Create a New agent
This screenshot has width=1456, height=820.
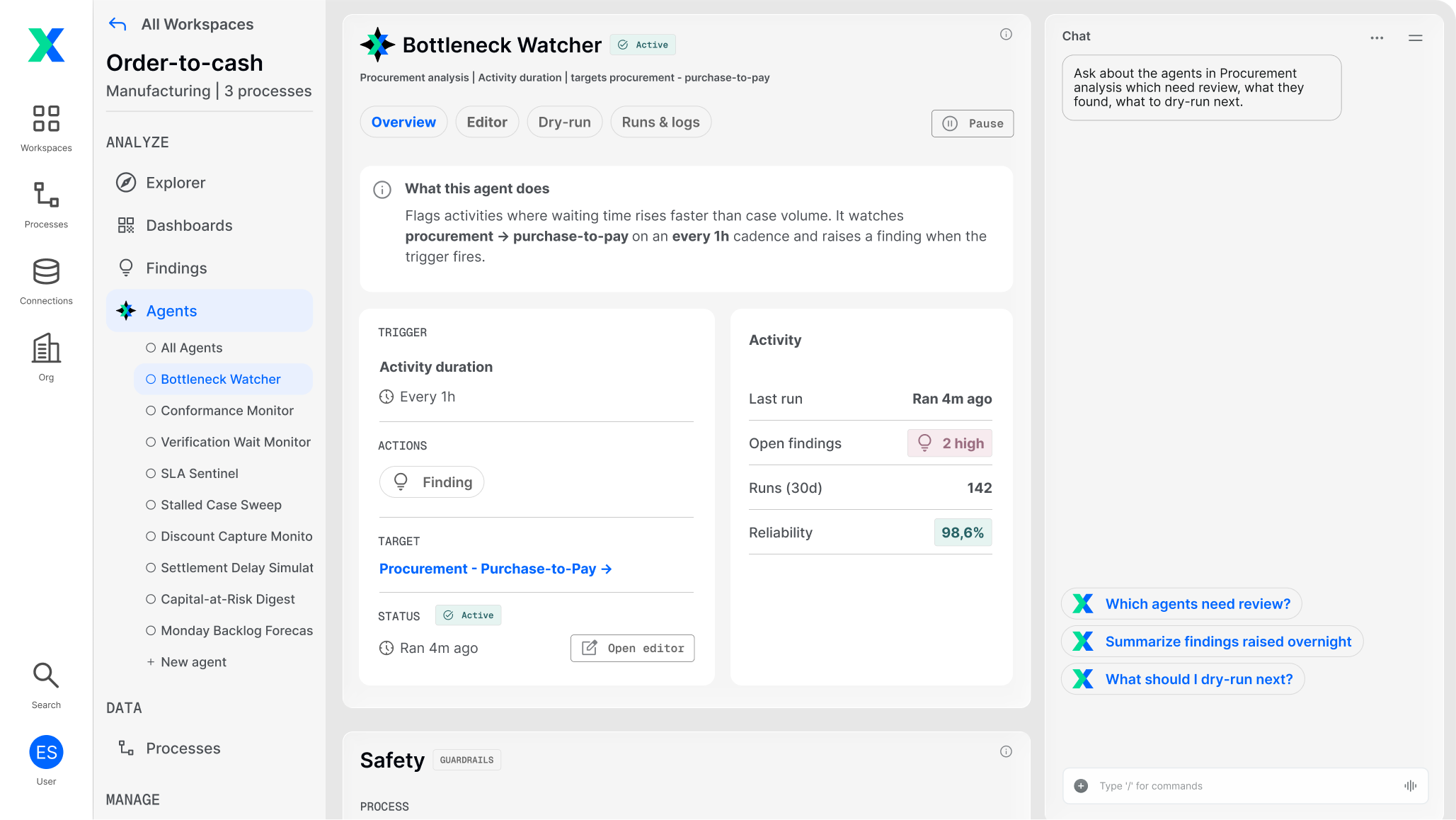(224, 662)
